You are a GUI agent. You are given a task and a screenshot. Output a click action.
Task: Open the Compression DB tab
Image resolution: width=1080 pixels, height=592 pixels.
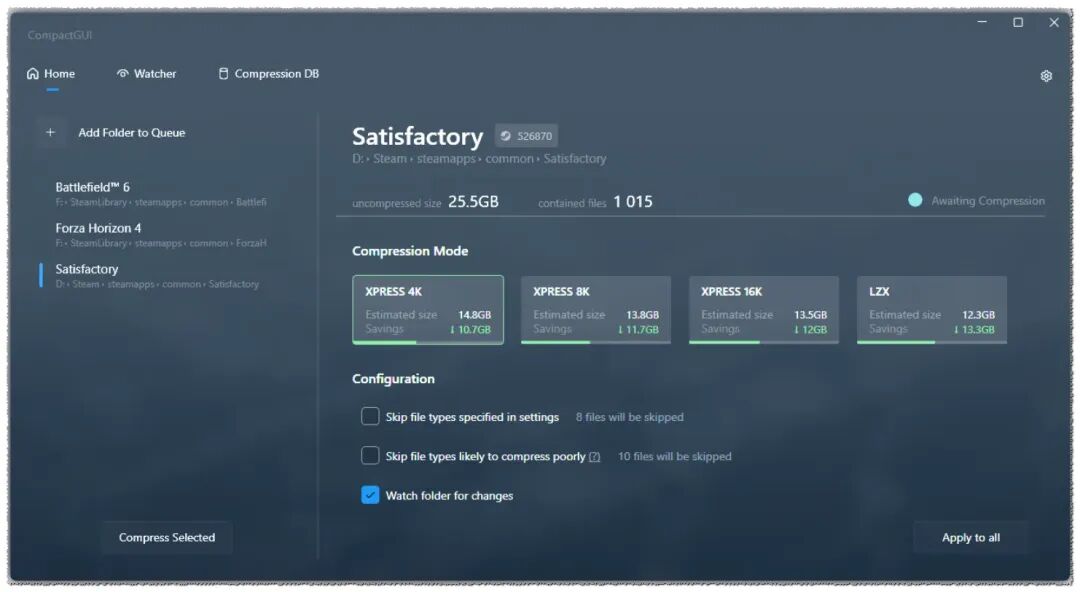click(269, 74)
